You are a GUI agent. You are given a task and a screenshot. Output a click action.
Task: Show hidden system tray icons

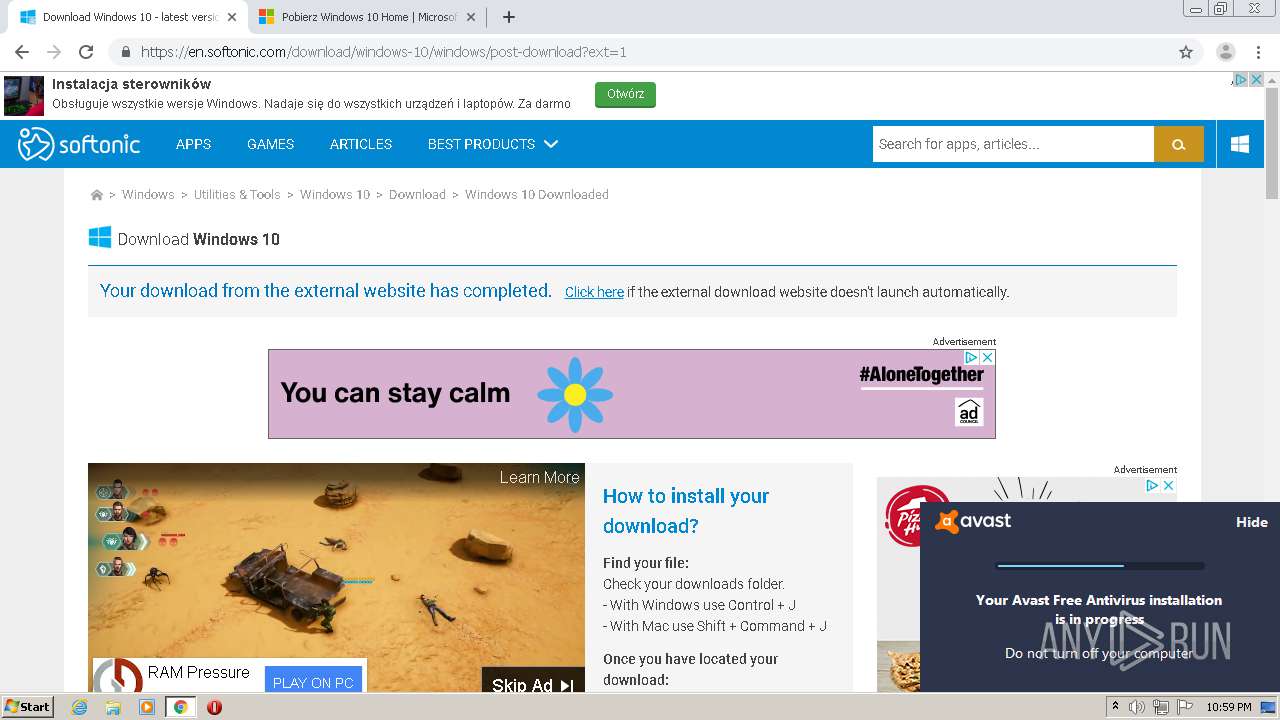1116,707
